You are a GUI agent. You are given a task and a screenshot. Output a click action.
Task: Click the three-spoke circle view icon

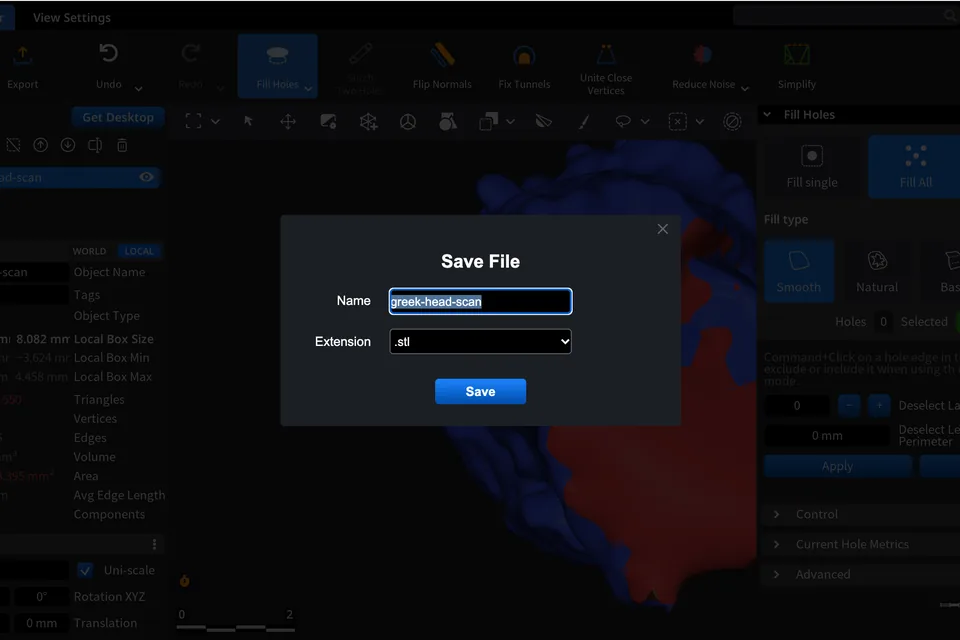point(408,121)
